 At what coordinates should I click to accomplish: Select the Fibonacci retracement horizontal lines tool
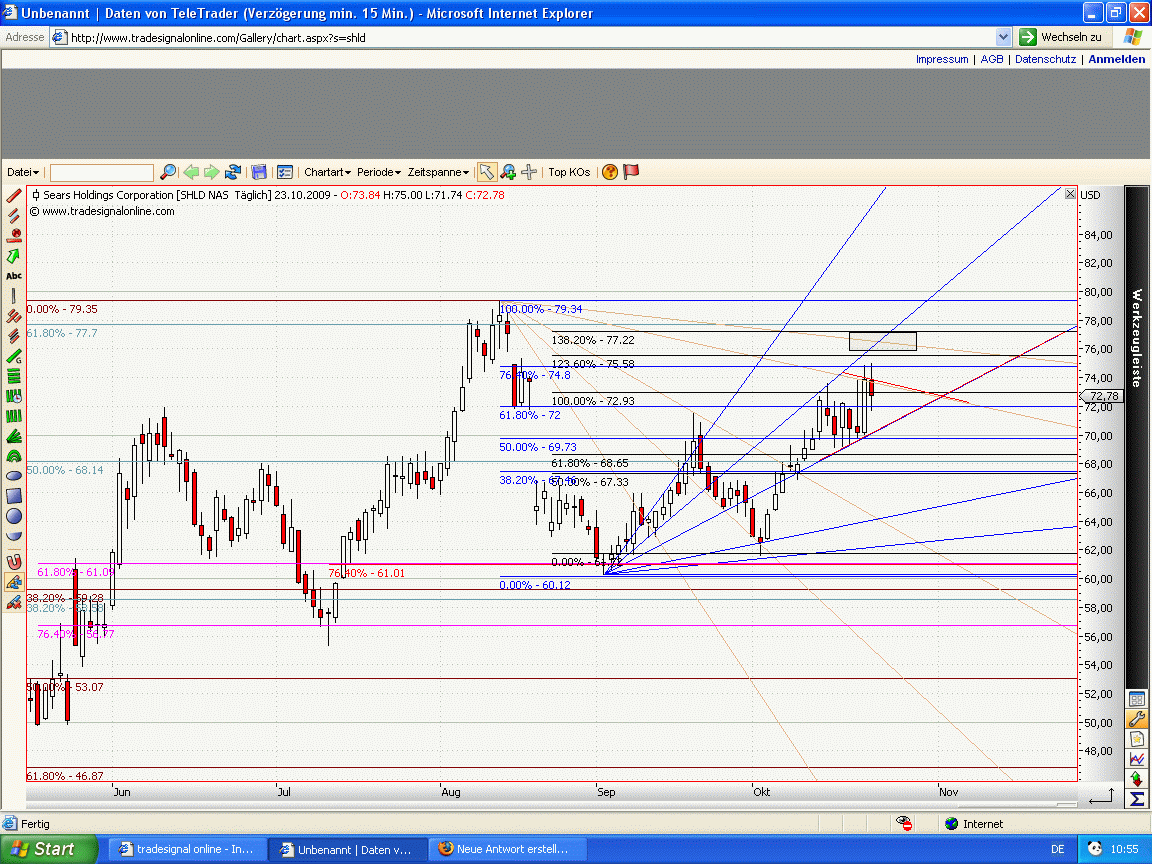pyautogui.click(x=13, y=376)
